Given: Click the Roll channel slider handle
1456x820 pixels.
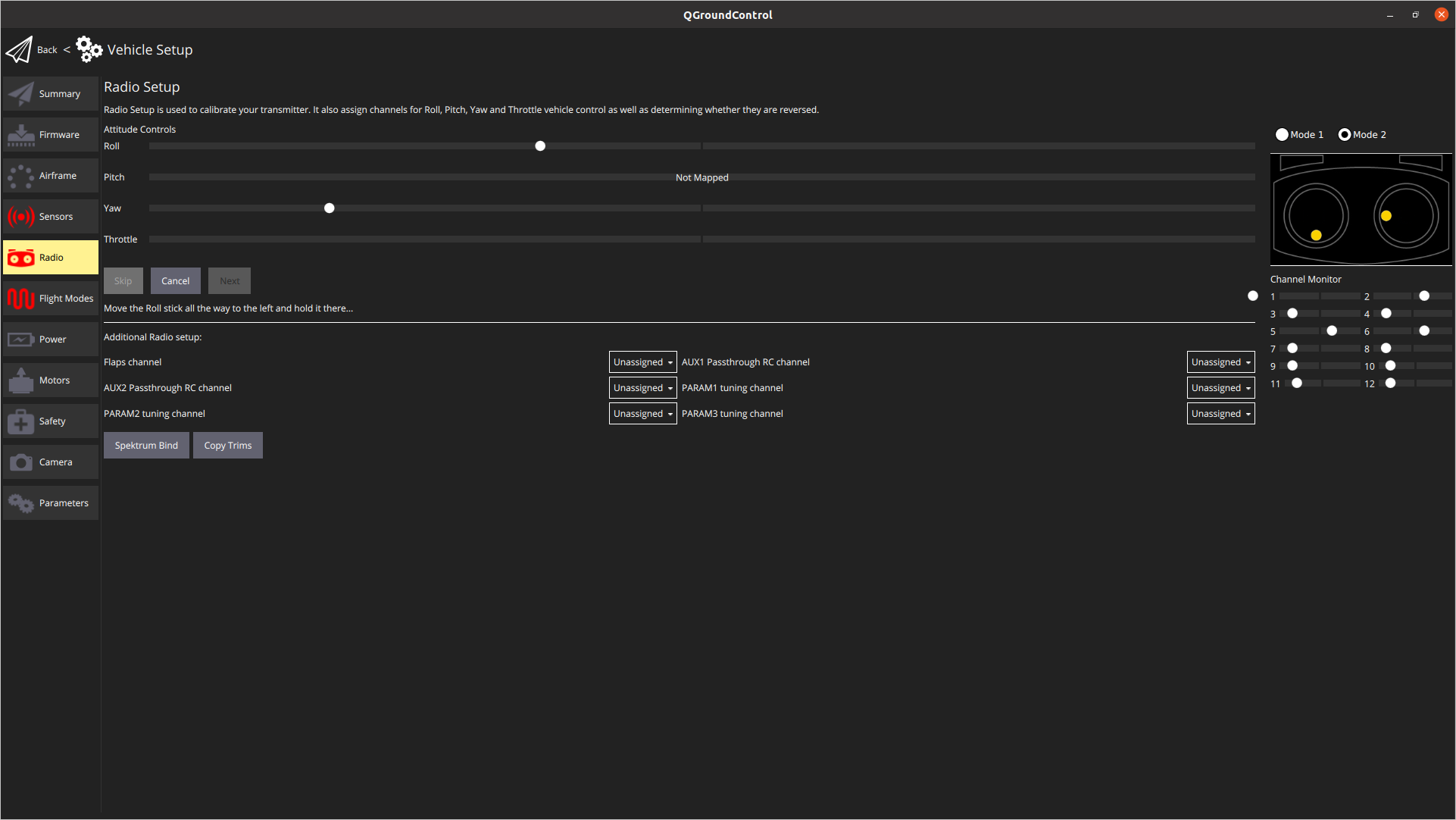Looking at the screenshot, I should (540, 146).
